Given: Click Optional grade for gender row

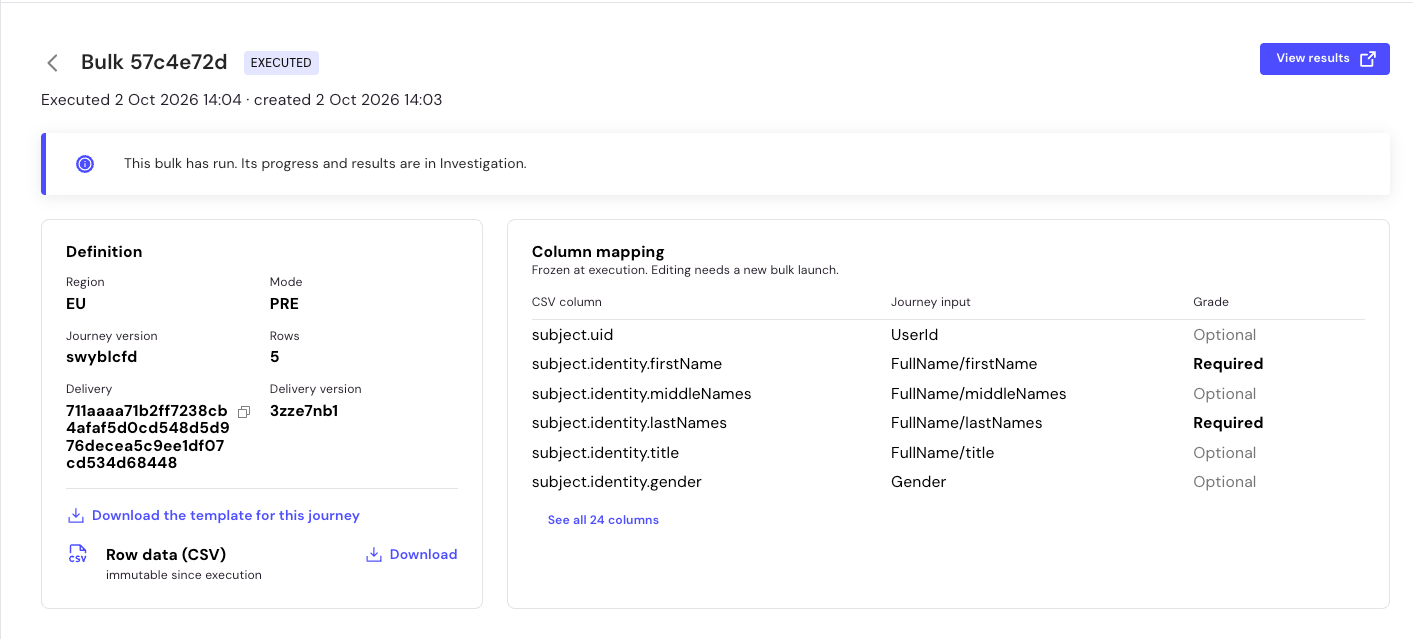Looking at the screenshot, I should (1224, 482).
